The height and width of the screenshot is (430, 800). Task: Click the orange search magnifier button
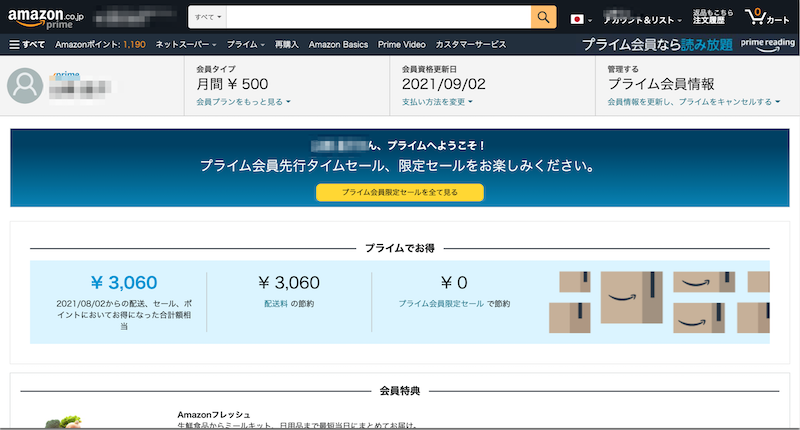pos(543,17)
